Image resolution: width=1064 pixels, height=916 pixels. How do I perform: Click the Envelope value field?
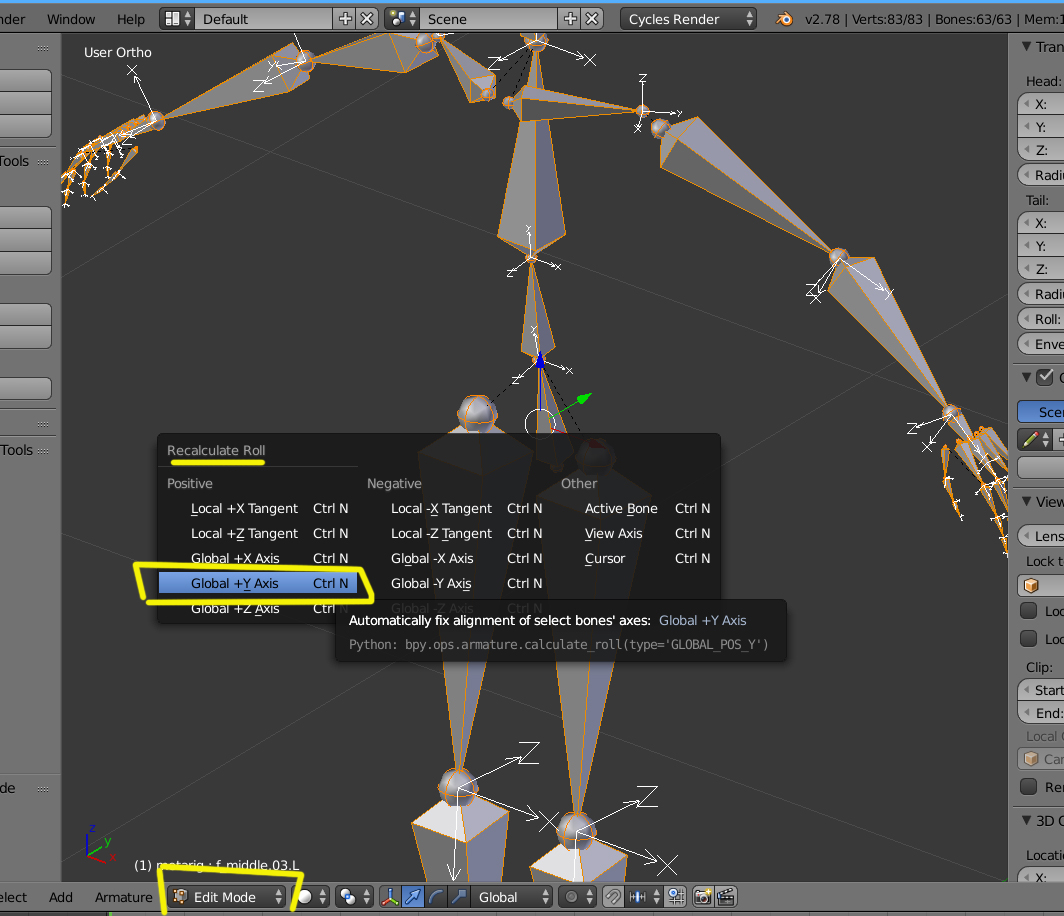(x=1041, y=344)
